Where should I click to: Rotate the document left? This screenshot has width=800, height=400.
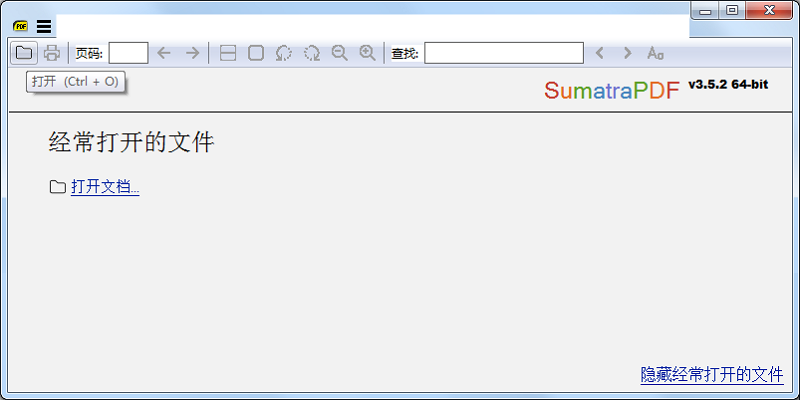point(284,53)
